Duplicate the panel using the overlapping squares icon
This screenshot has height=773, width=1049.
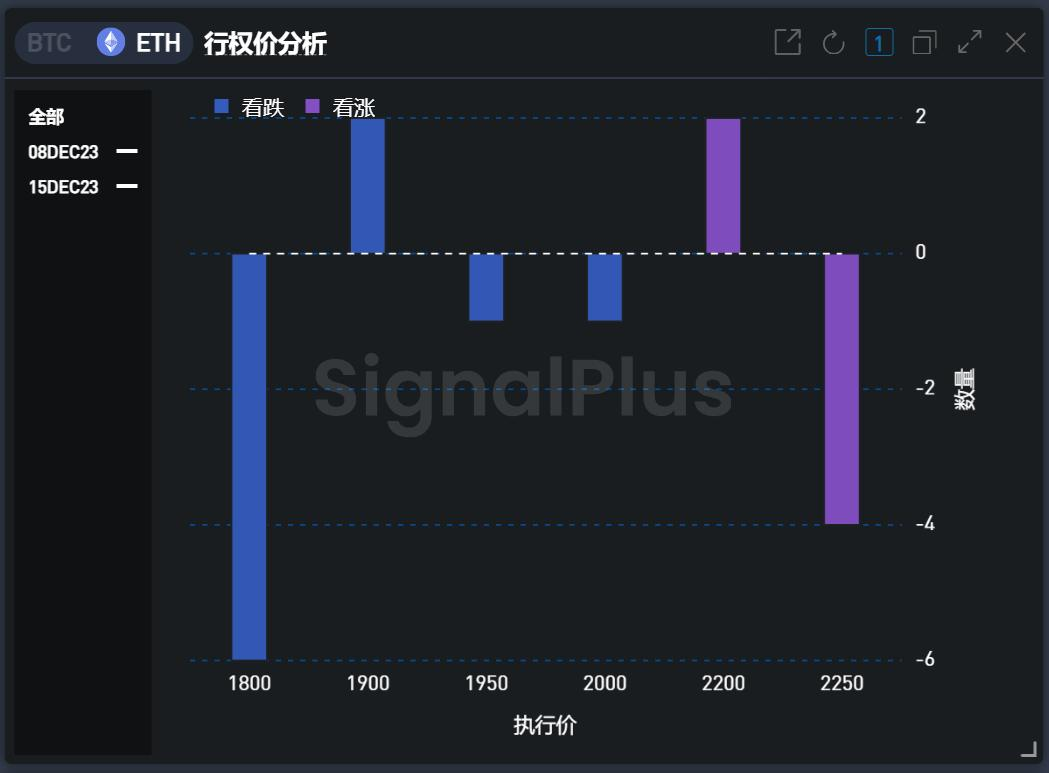924,42
